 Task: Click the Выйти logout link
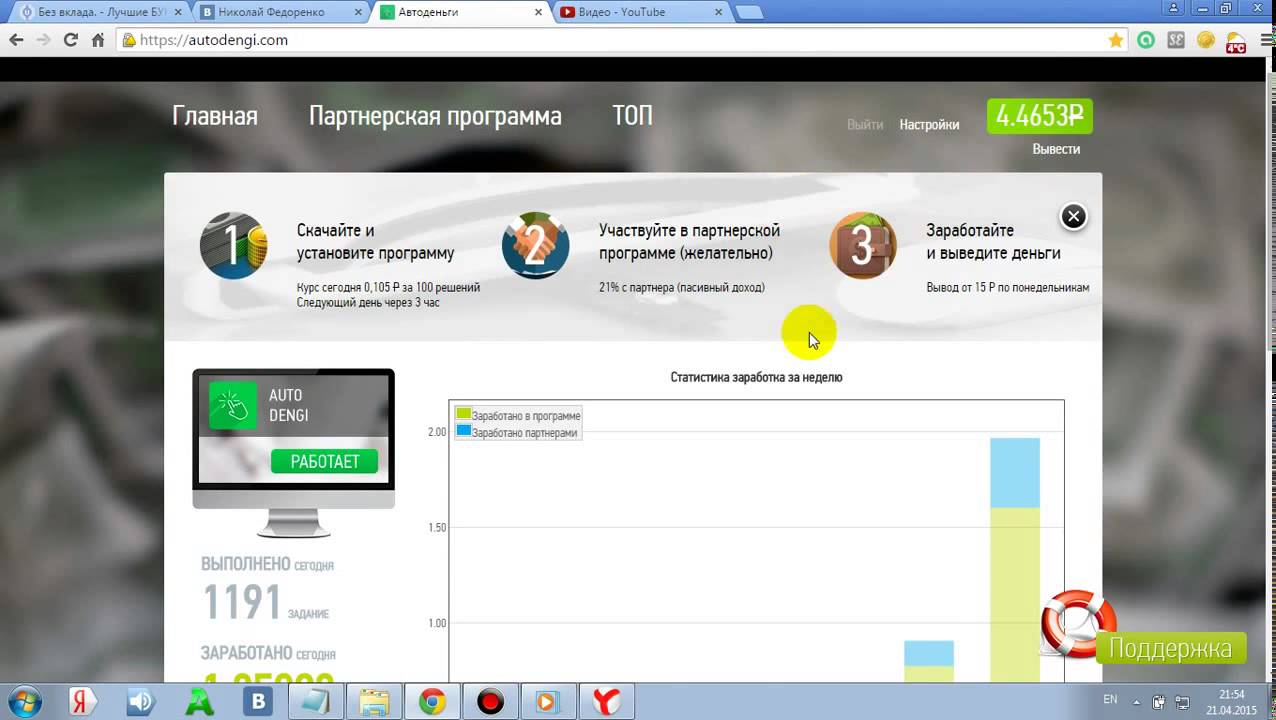pos(865,125)
